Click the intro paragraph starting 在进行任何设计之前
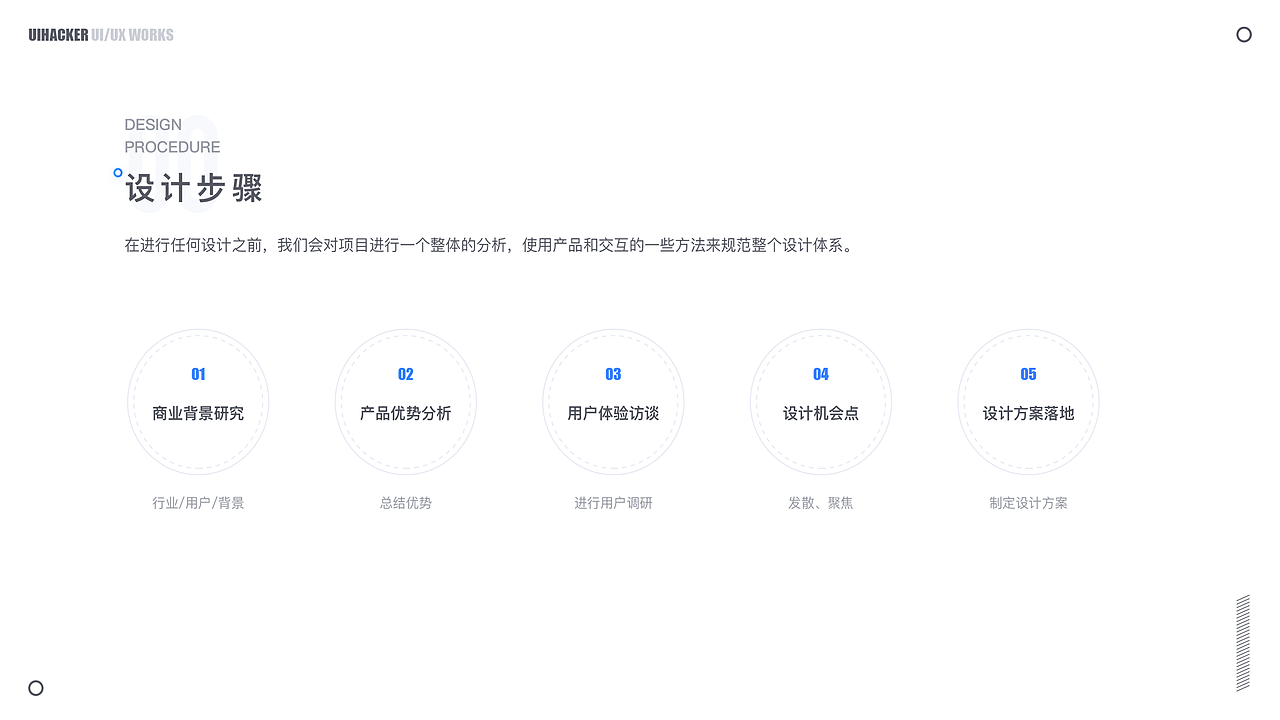The height and width of the screenshot is (720, 1280). click(x=491, y=245)
